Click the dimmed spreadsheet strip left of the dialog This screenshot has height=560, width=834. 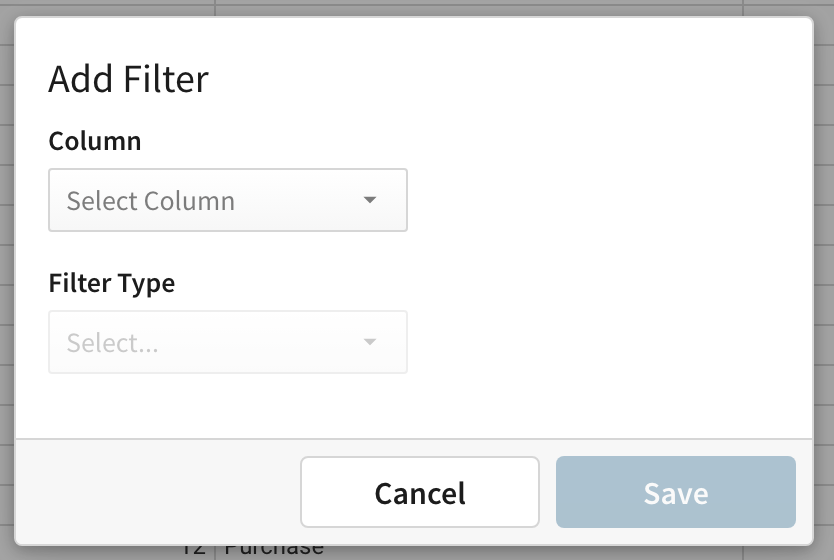[x=7, y=280]
